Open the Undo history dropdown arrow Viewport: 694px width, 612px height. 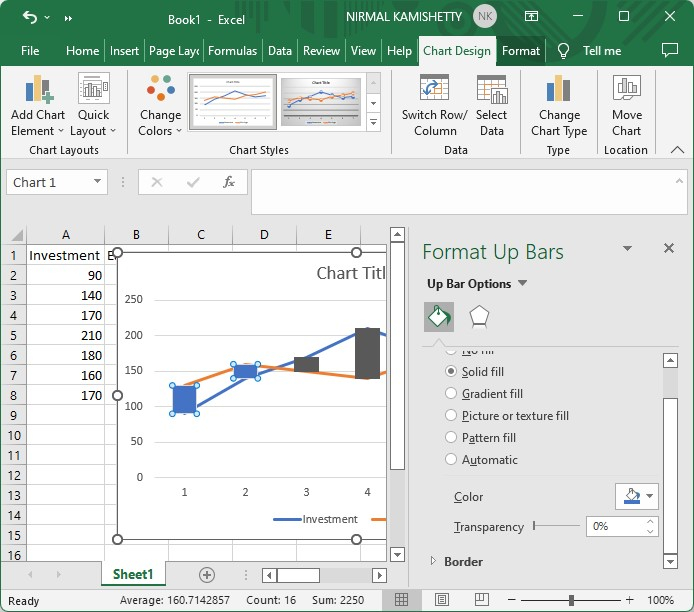47,18
